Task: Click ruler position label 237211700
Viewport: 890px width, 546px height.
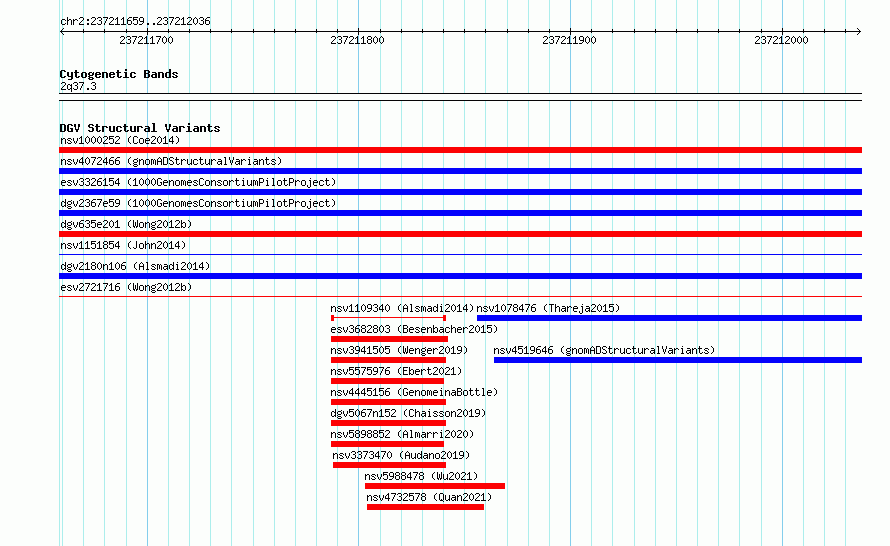Action: coord(146,40)
